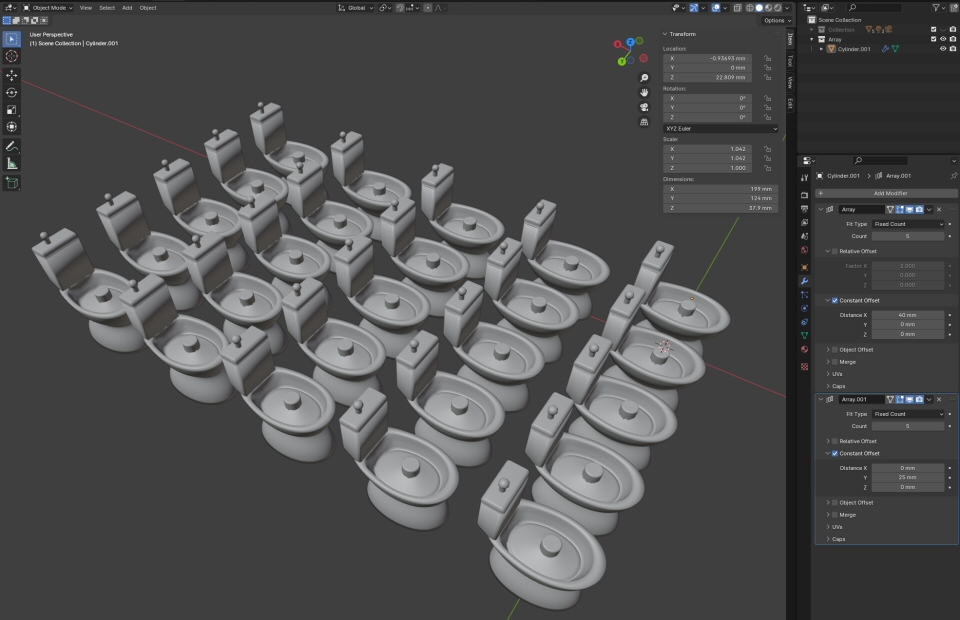Screen dimensions: 960x620
Task: Toggle perspective/orthographic grid icon
Action: 644,122
